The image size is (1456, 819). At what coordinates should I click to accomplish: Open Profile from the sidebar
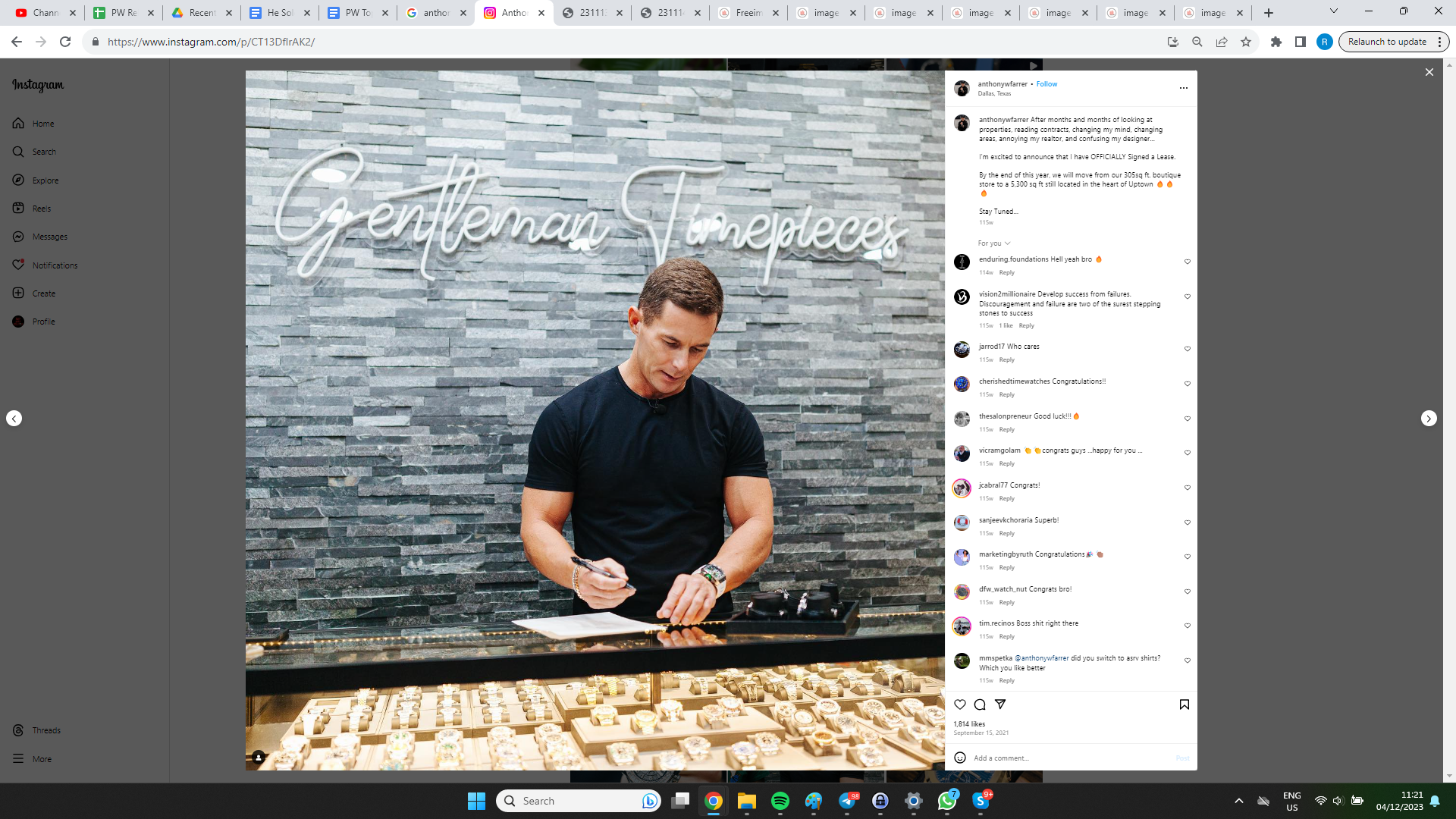pos(34,322)
